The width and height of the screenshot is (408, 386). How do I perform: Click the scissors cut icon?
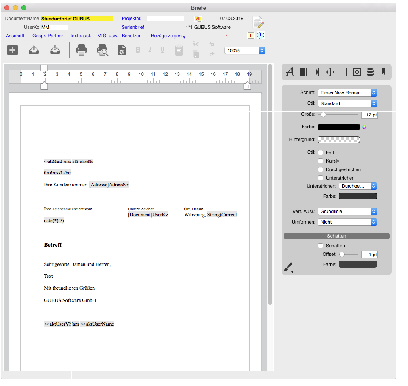point(196,44)
